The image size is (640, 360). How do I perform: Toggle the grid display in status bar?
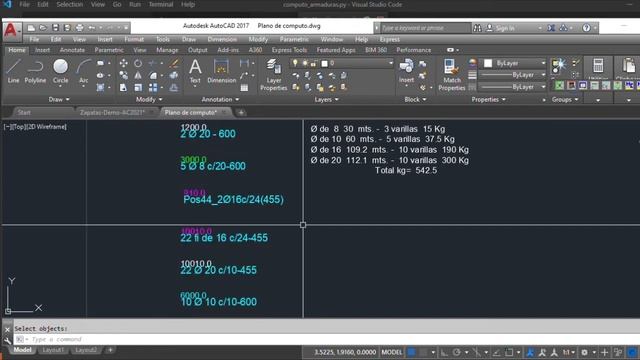[411, 352]
